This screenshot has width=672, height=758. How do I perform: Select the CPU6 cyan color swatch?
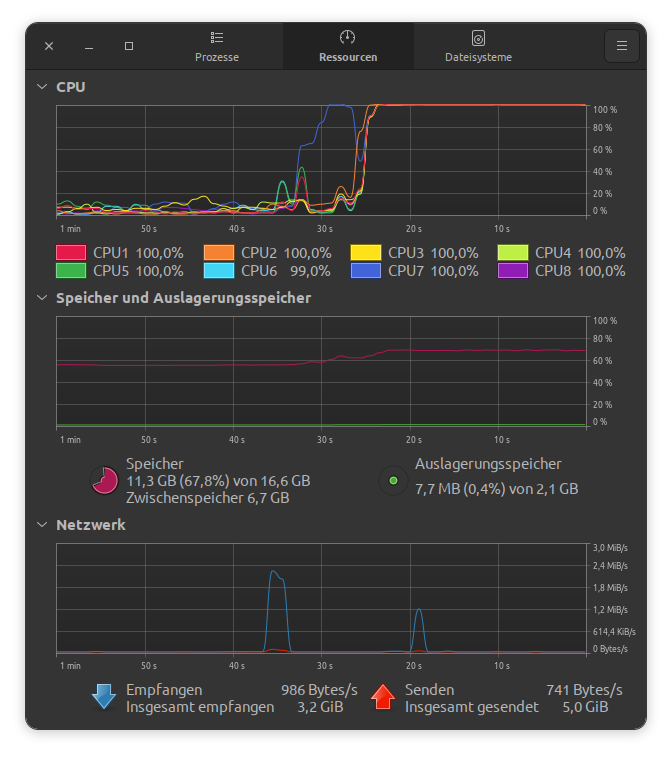218,270
